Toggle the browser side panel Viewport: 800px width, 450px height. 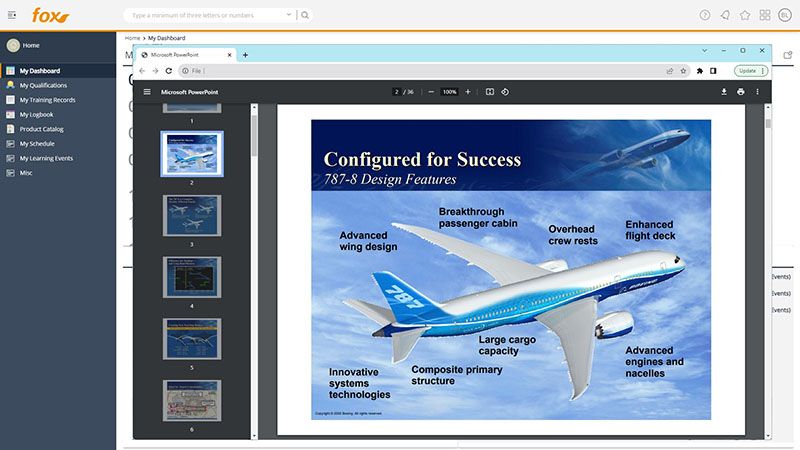coord(713,71)
